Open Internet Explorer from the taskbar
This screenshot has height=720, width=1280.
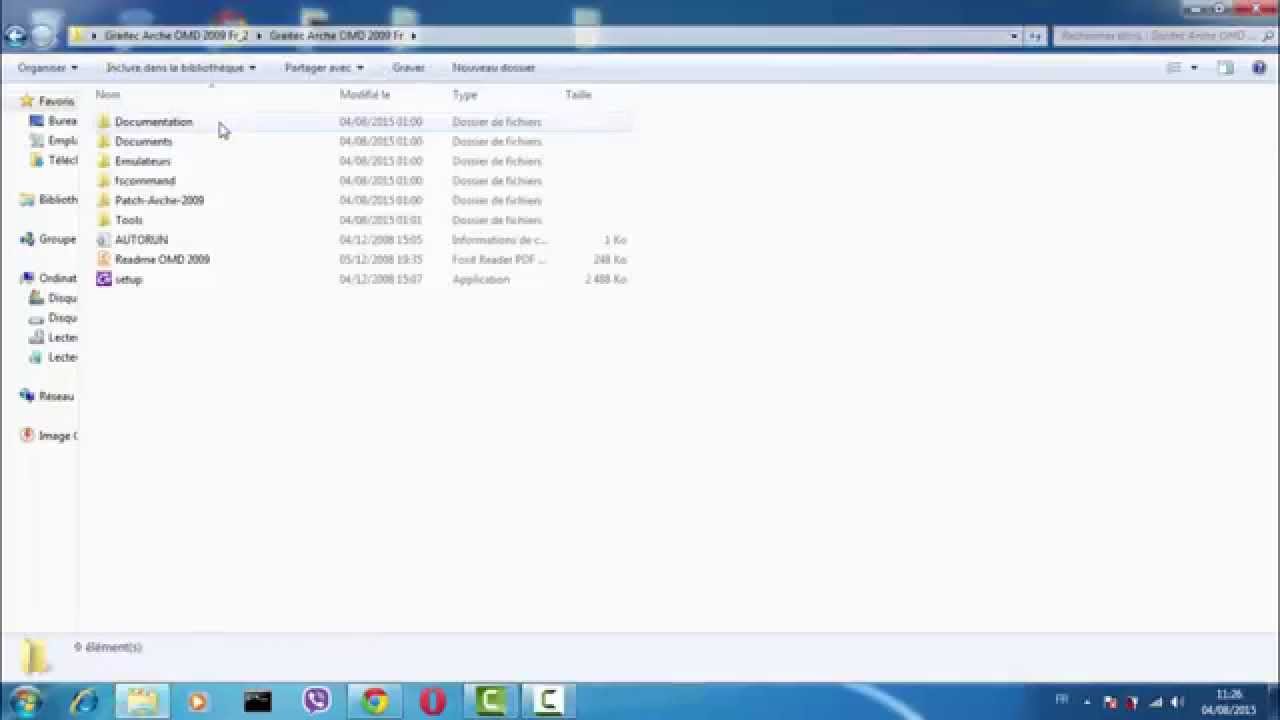pos(84,701)
